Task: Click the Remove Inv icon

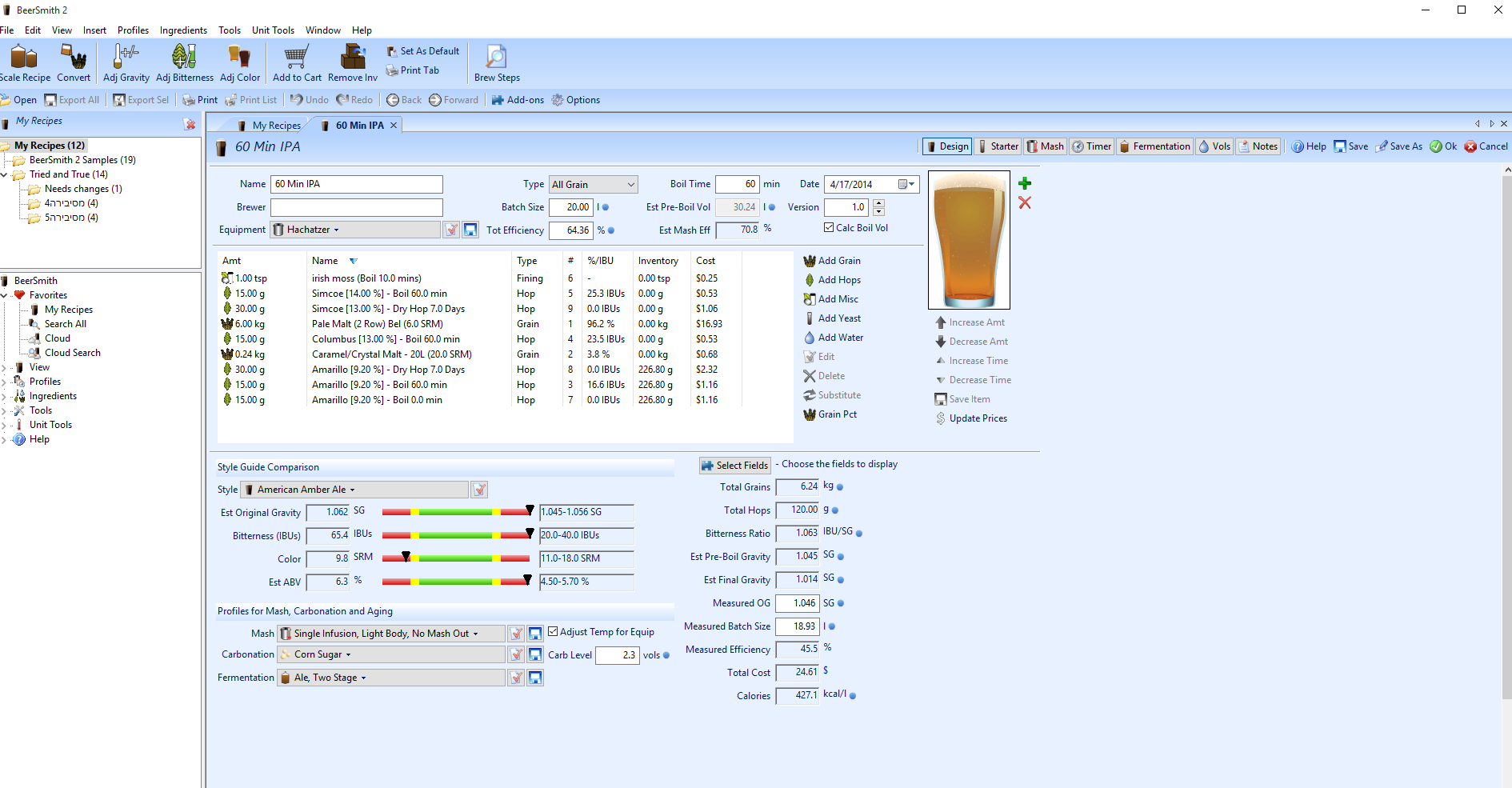Action: pos(353,63)
